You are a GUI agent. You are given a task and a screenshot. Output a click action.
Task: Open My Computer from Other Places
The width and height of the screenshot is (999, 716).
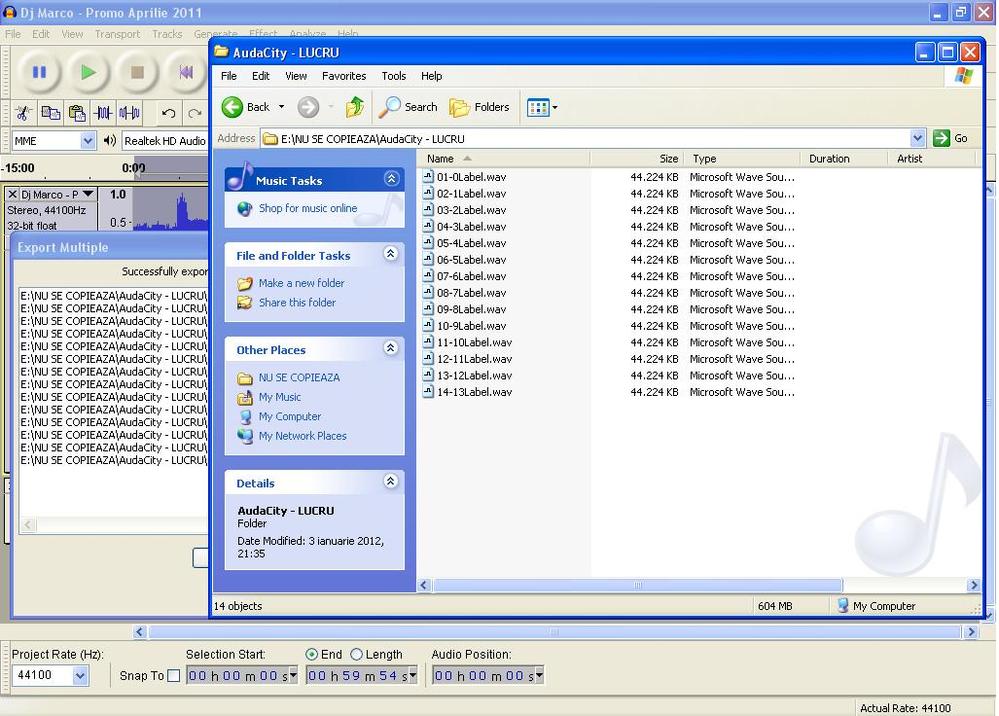pyautogui.click(x=290, y=417)
